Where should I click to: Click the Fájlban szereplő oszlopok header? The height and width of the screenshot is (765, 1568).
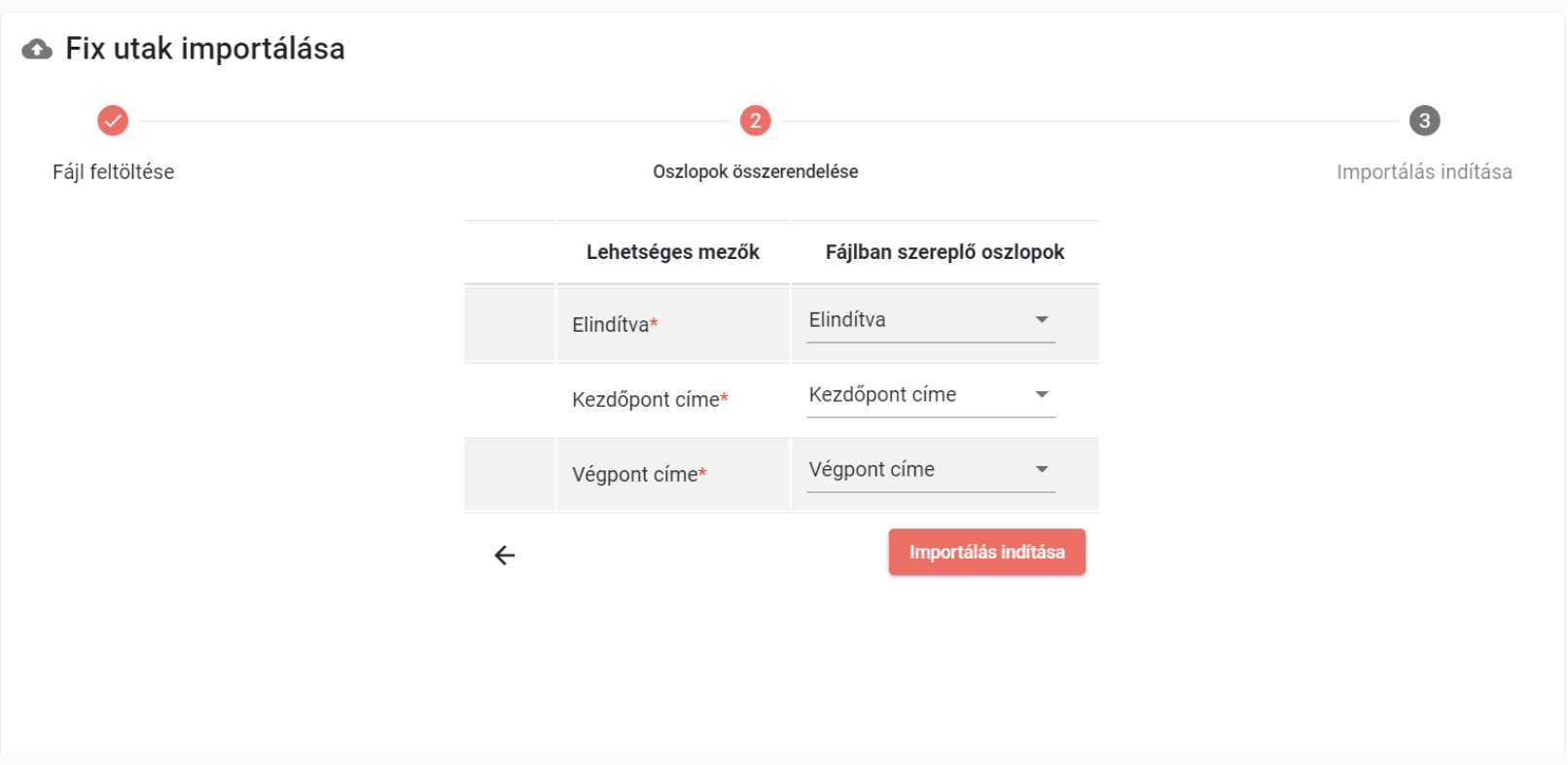click(945, 252)
